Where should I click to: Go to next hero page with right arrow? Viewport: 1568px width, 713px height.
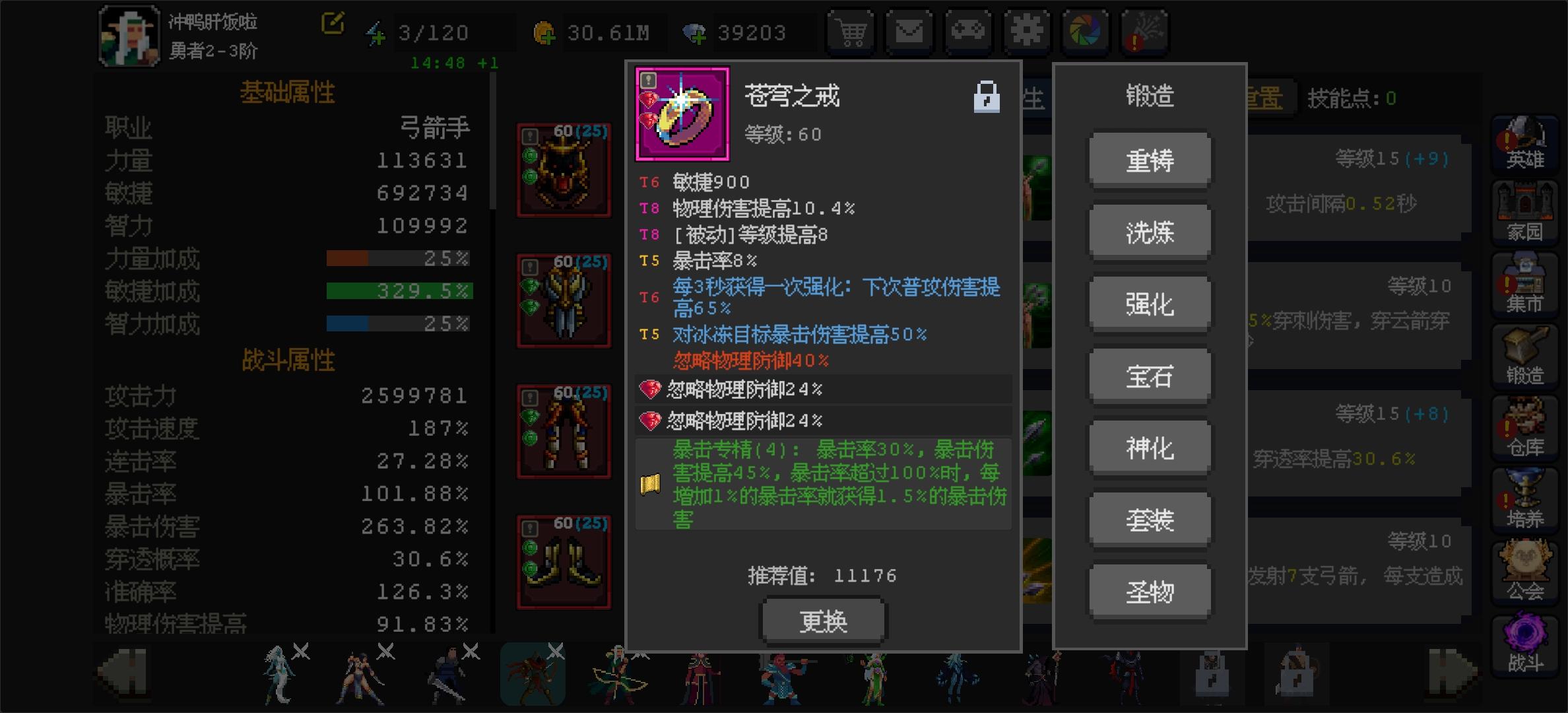tap(1451, 672)
